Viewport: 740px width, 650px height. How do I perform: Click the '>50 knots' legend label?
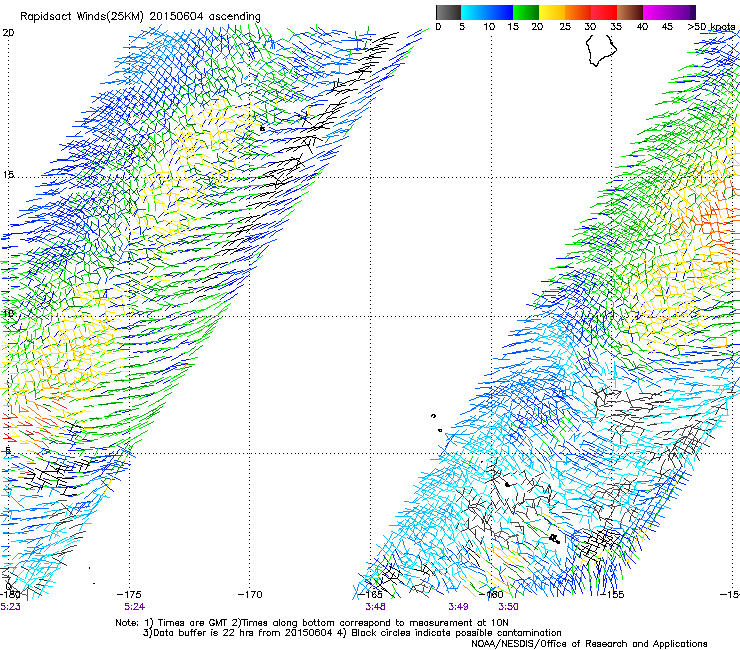(712, 27)
